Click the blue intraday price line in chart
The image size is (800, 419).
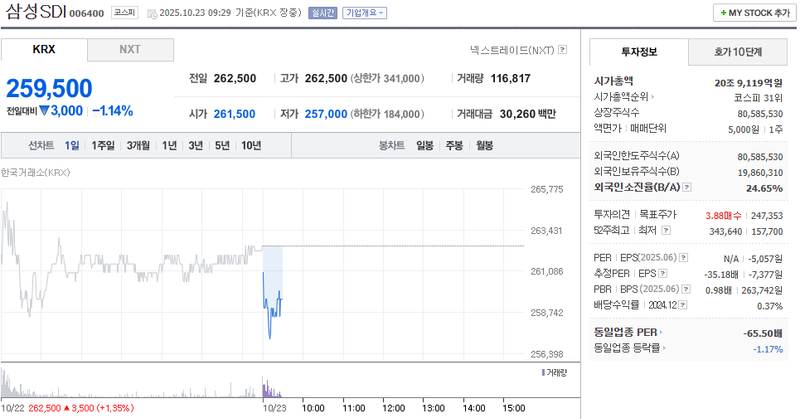272,304
